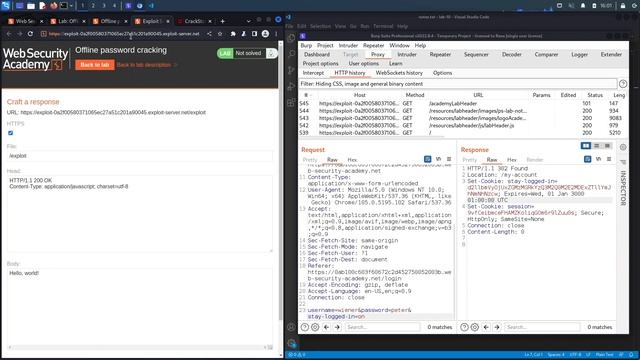
Task: Open terminal from the top panel
Action: click(64, 6)
